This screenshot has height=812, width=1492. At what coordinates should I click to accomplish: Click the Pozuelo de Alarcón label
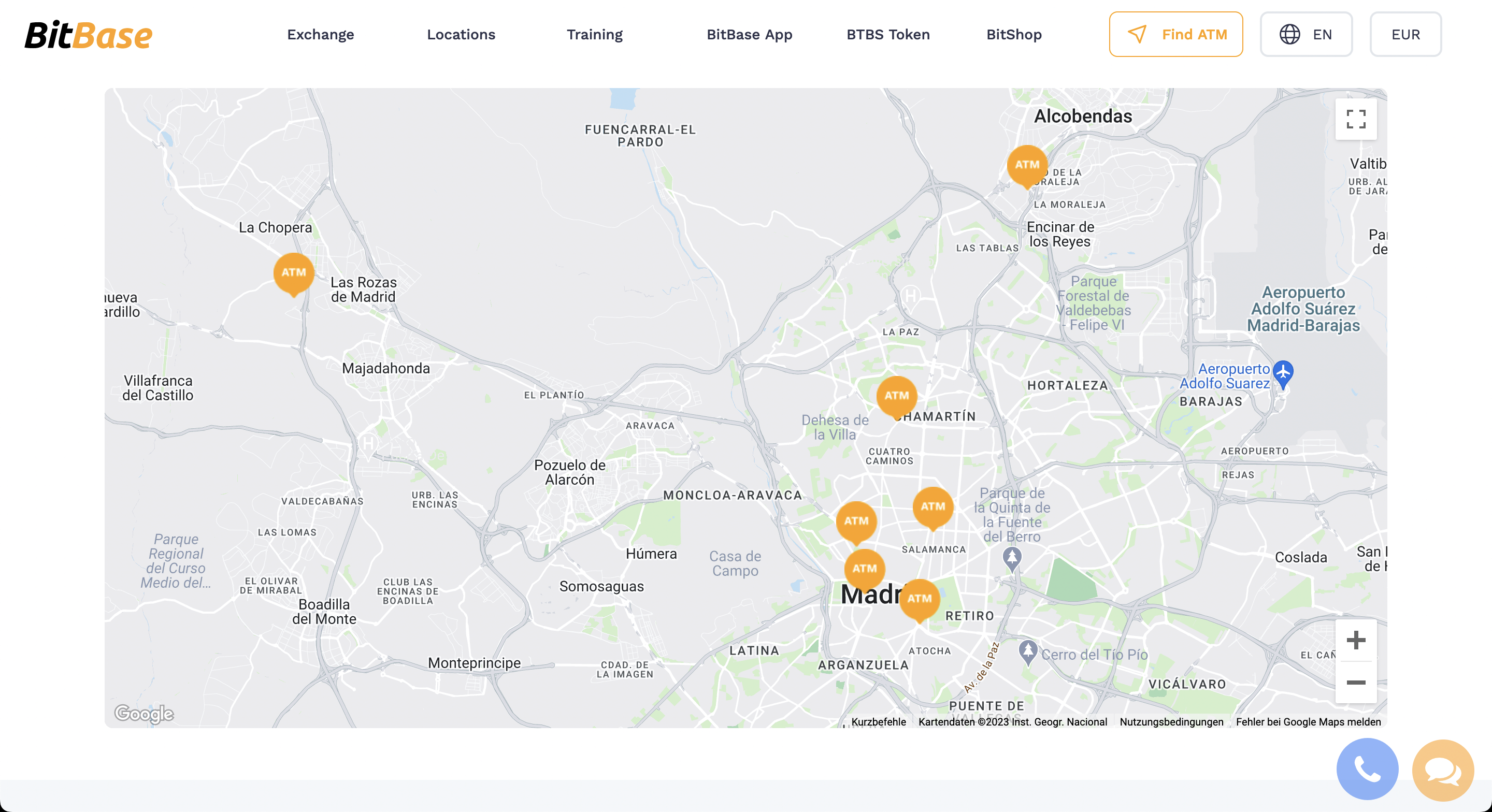click(569, 472)
